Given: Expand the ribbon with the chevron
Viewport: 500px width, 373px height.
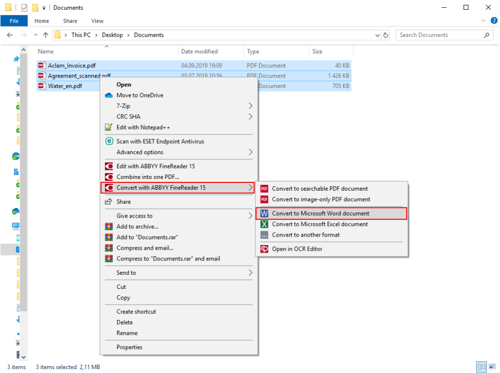Looking at the screenshot, I should pos(483,21).
